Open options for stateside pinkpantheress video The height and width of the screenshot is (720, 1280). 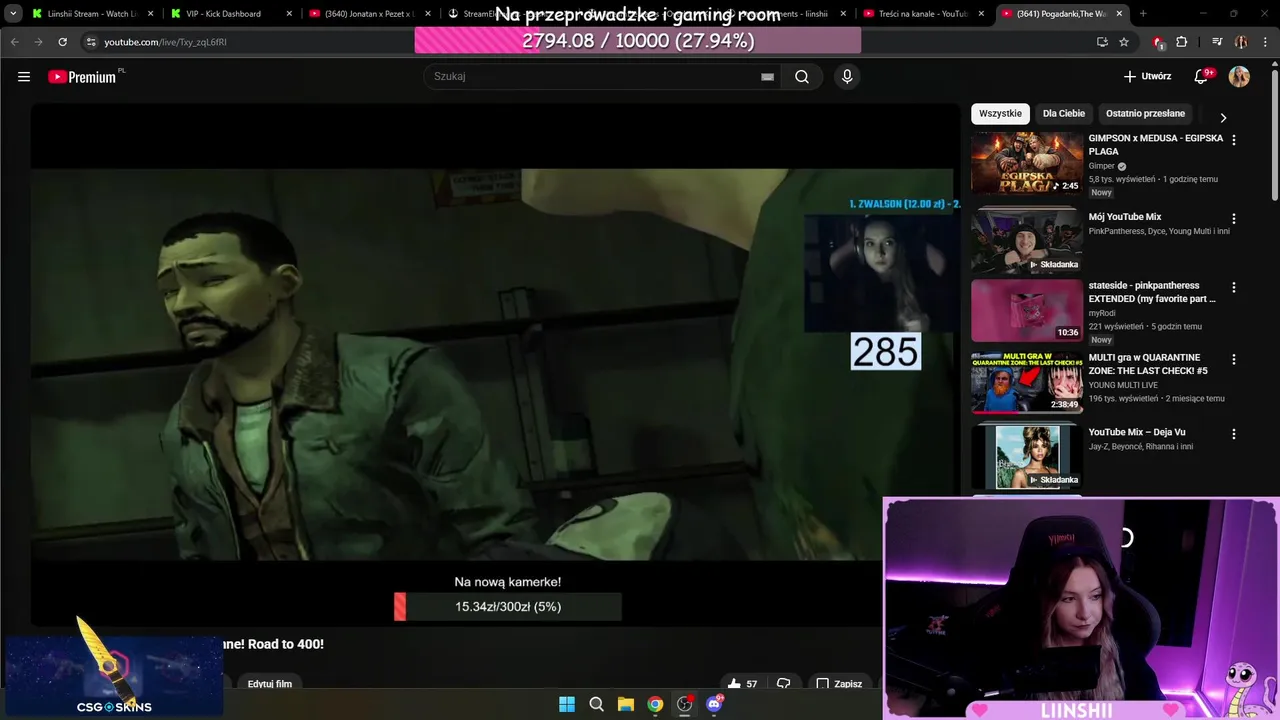[1233, 287]
